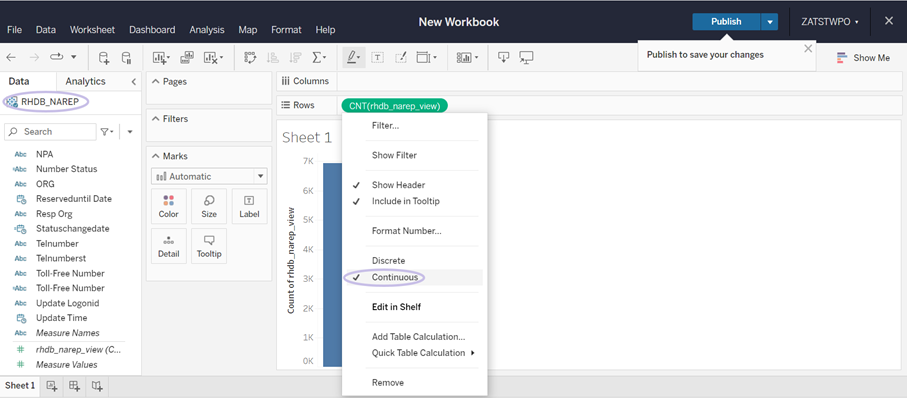Collapse the Filters card
Image resolution: width=907 pixels, height=398 pixels.
155,119
